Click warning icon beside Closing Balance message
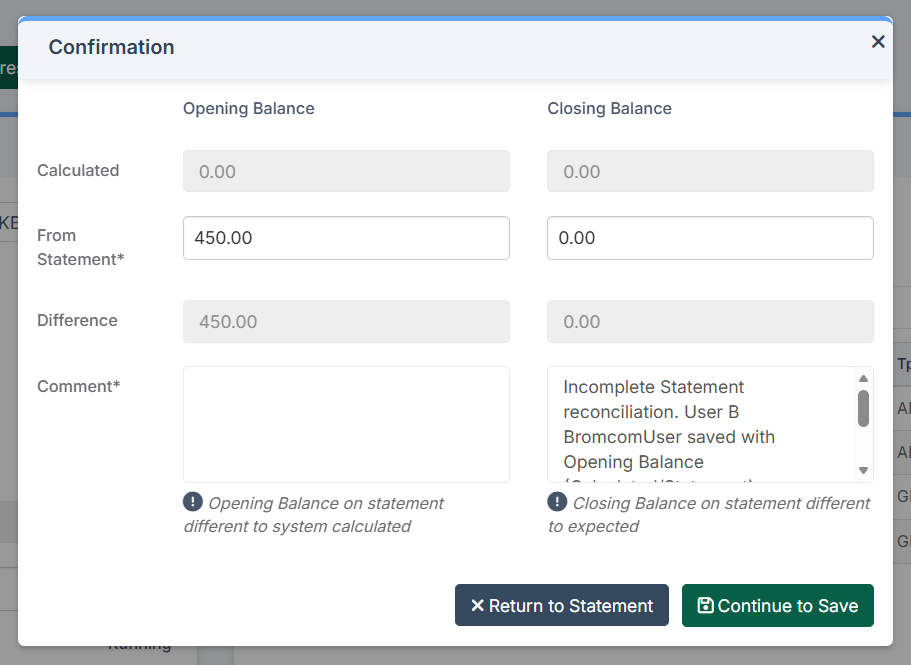Viewport: 911px width, 665px height. pos(557,501)
